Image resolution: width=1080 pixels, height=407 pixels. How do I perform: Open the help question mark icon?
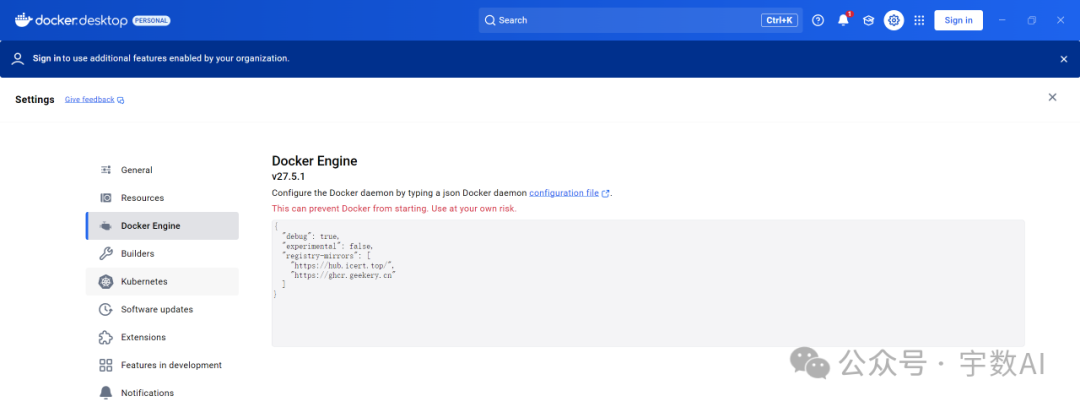pos(818,21)
